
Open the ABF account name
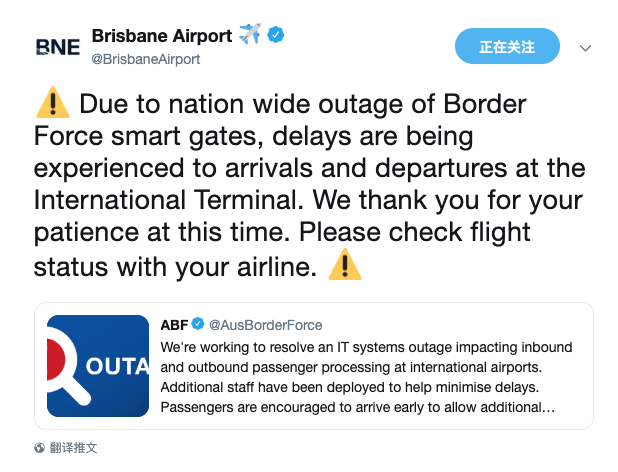[174, 325]
